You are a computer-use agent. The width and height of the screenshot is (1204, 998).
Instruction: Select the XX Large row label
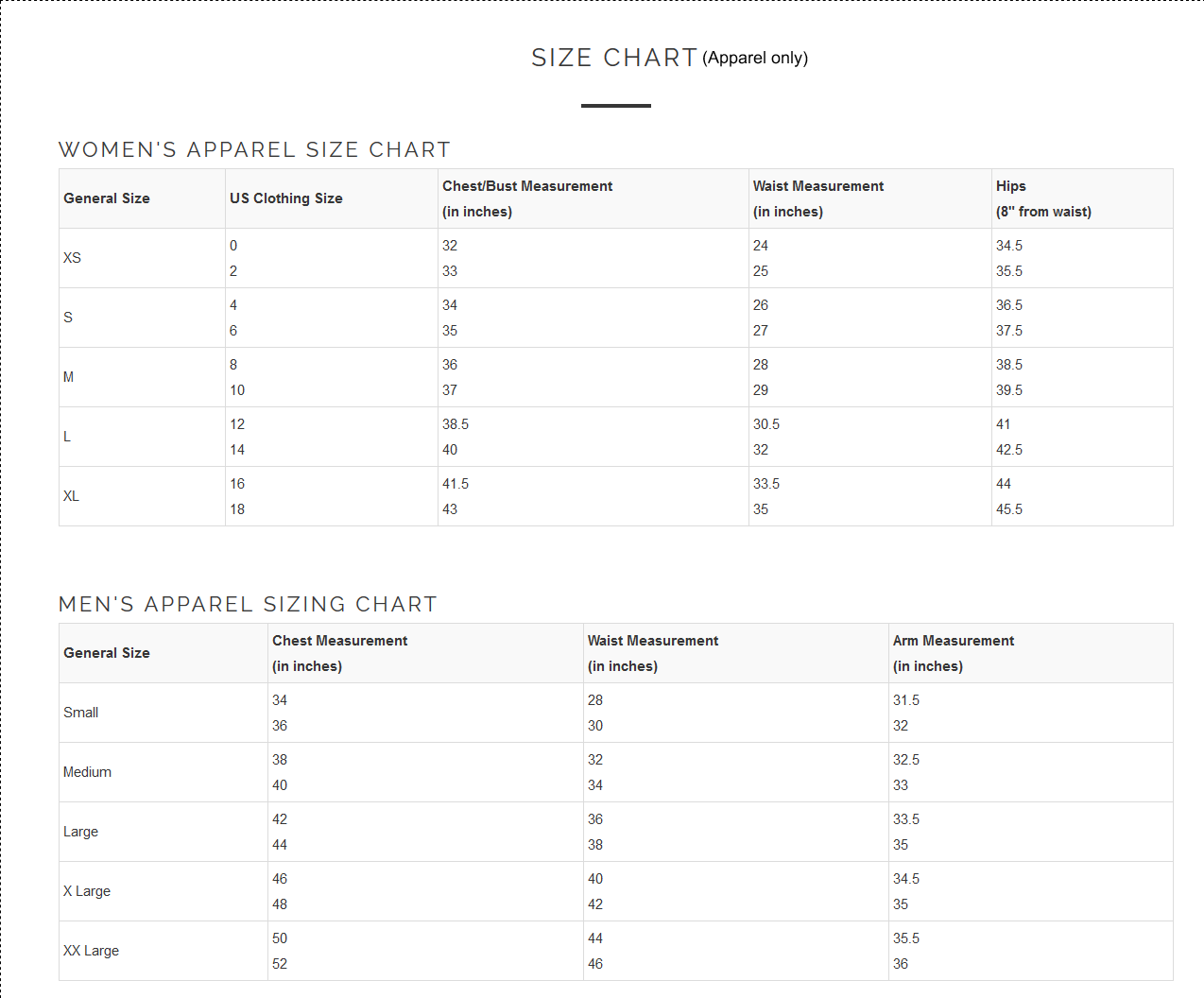91,951
